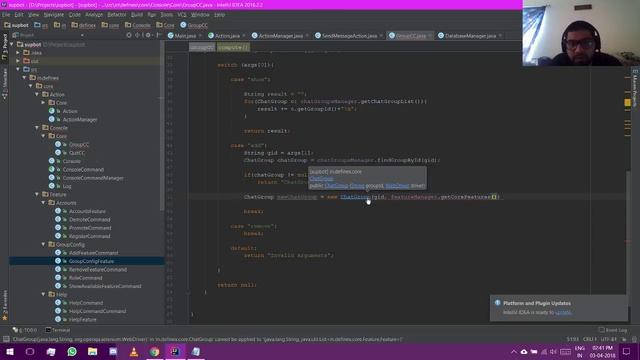The image size is (640, 360).
Task: Open the GroupCC class in project tree
Action: 78,144
